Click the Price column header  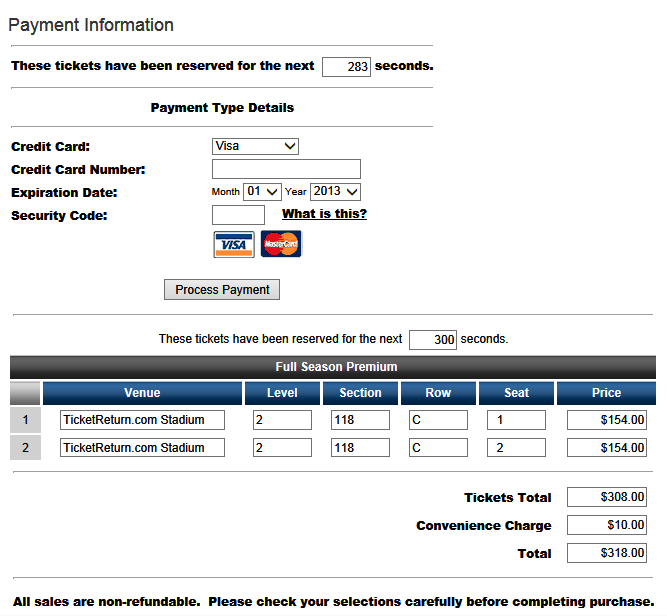coord(606,393)
